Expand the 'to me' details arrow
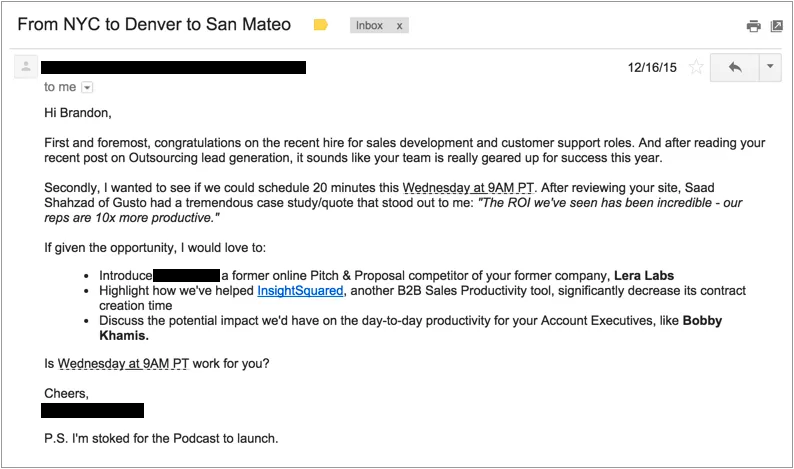This screenshot has height=469, width=794. (87, 88)
